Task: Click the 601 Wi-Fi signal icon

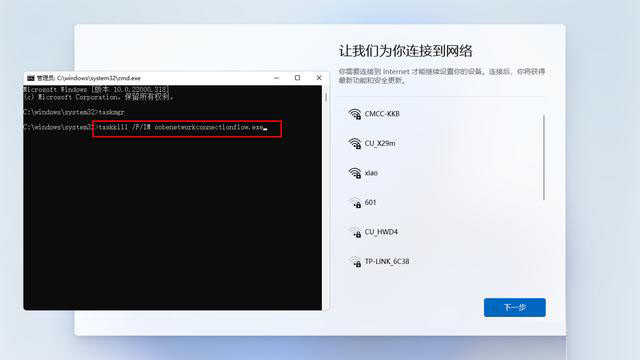Action: [355, 202]
